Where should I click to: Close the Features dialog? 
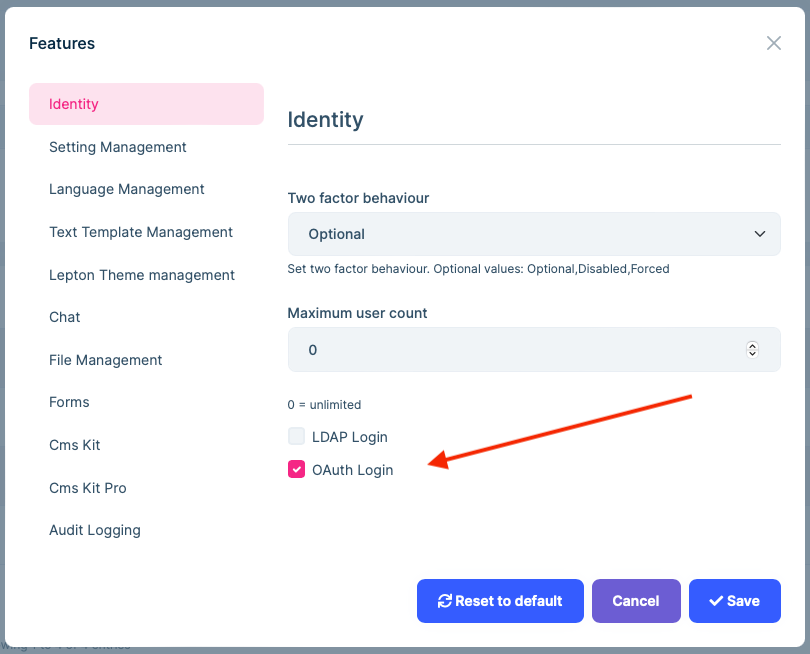tap(774, 43)
